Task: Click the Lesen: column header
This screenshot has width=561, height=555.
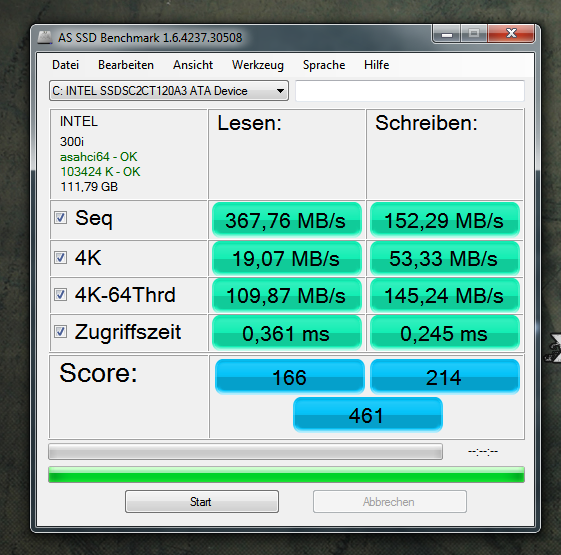Action: [x=249, y=123]
